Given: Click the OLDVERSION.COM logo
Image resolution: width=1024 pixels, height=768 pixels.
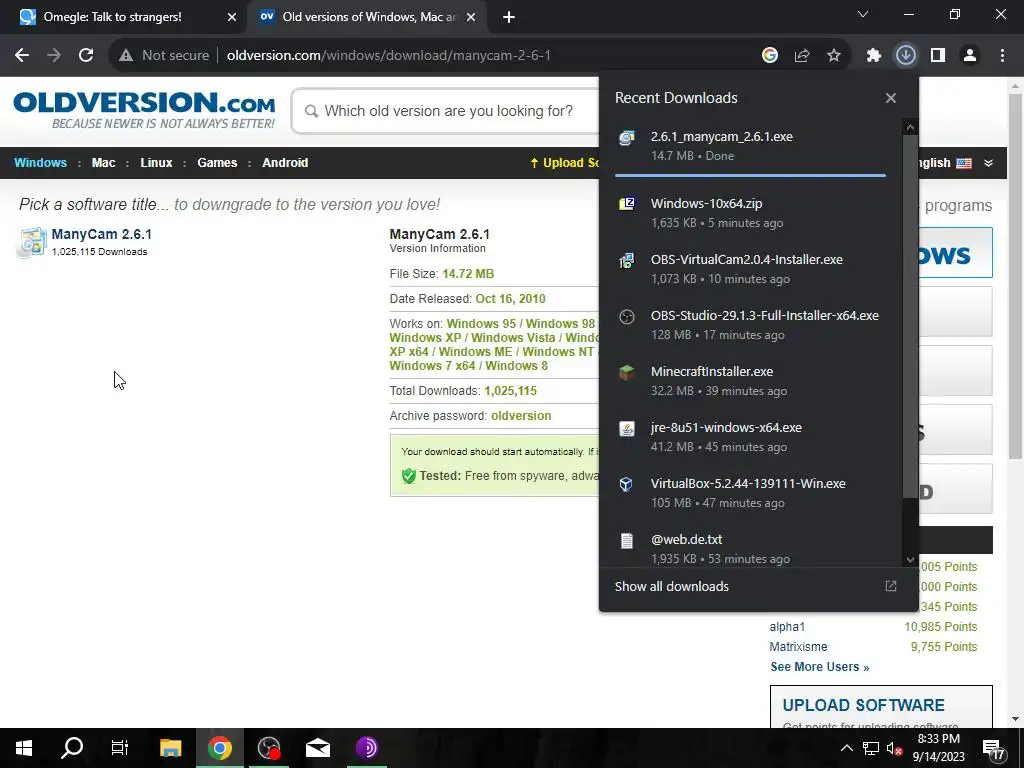Looking at the screenshot, I should (144, 110).
